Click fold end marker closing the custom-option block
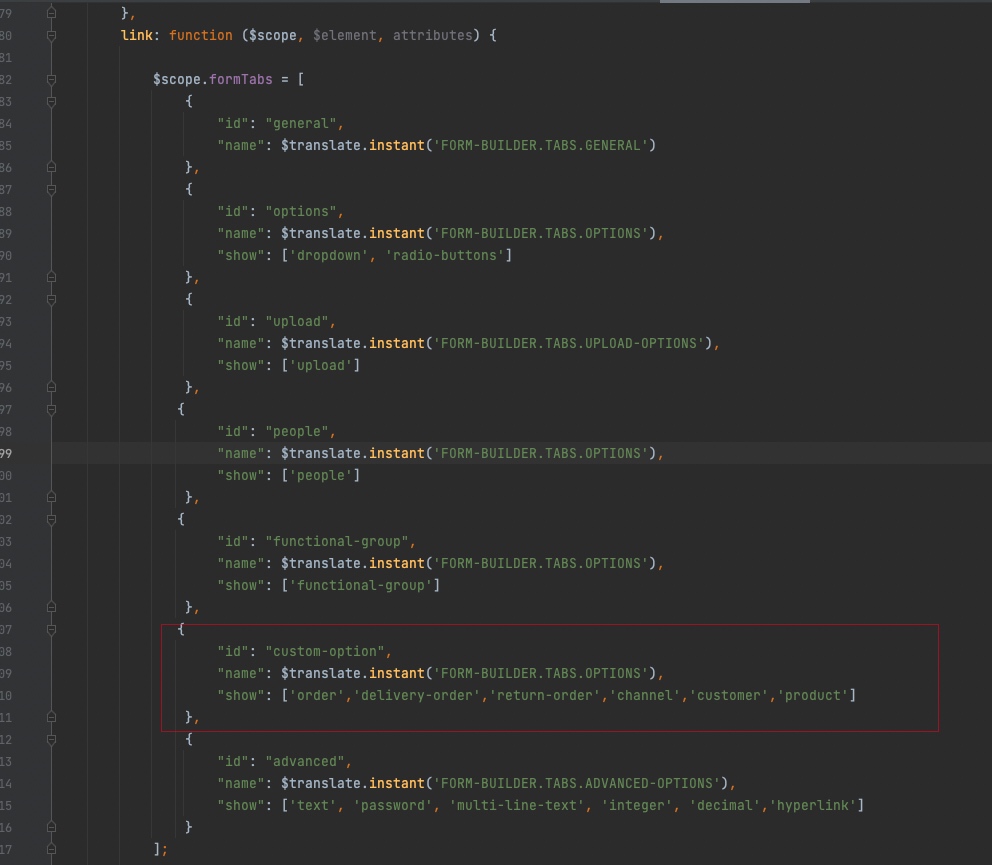 click(x=51, y=717)
